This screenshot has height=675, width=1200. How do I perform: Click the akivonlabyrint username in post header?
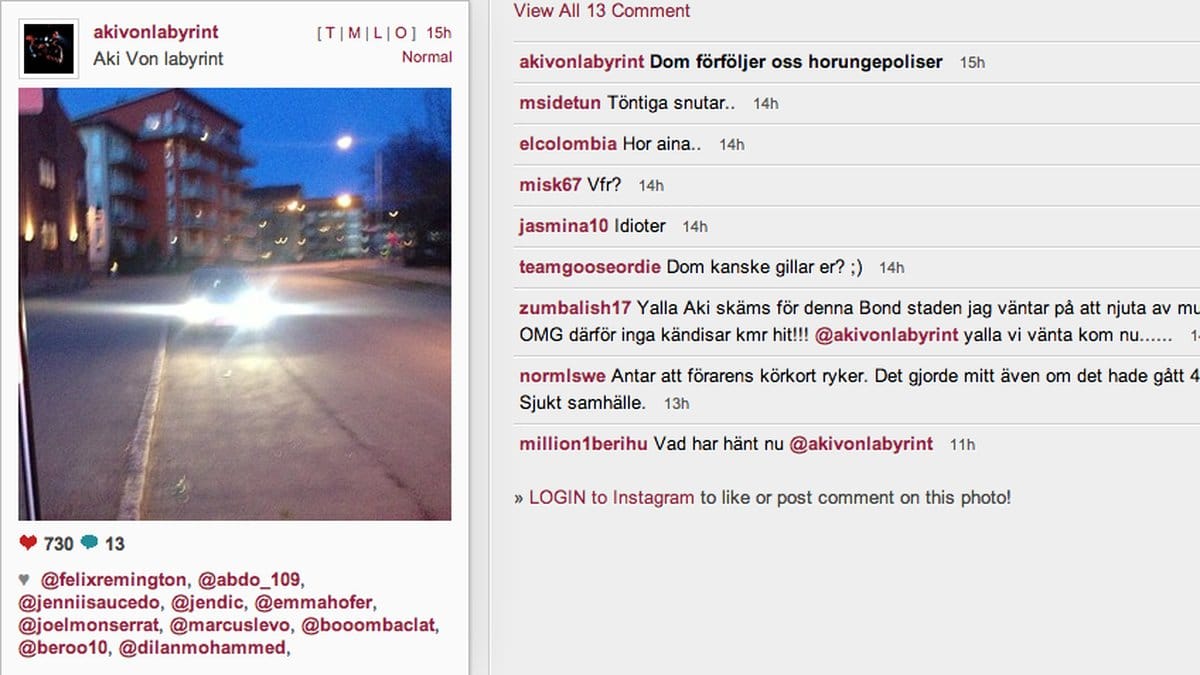tap(156, 32)
